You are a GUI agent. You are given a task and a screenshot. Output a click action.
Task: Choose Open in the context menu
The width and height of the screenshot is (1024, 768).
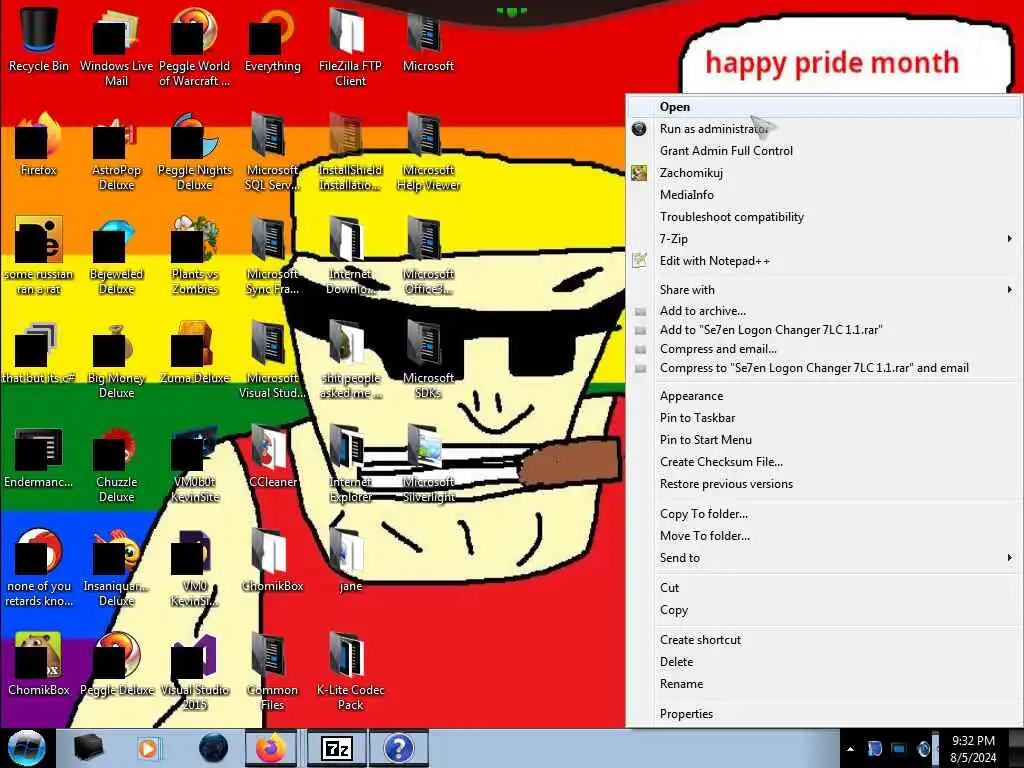[824, 106]
